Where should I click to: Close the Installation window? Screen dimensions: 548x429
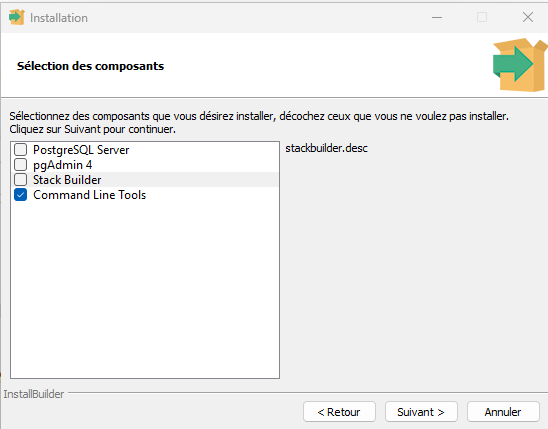coord(528,17)
